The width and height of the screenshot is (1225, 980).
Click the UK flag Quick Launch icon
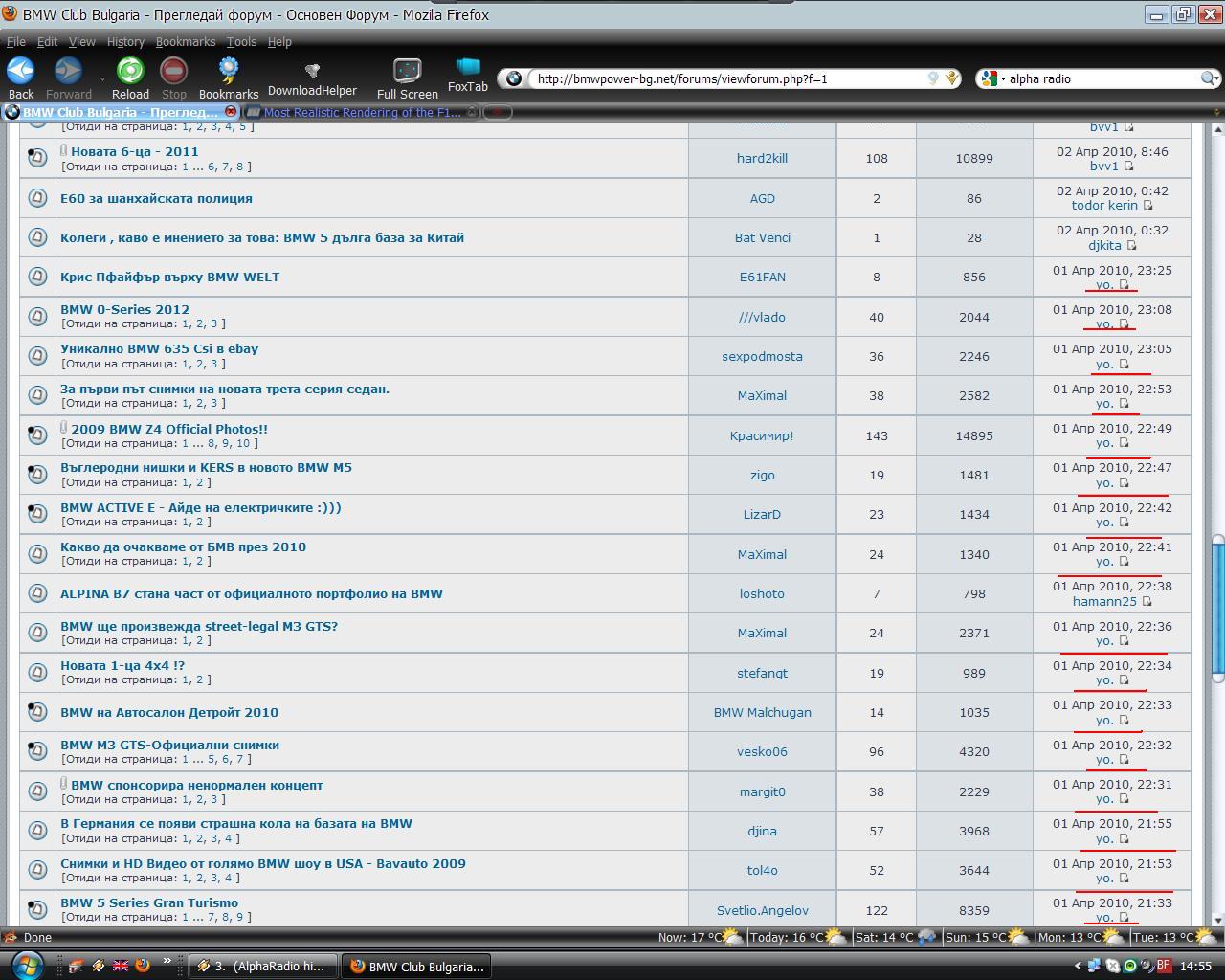point(121,966)
